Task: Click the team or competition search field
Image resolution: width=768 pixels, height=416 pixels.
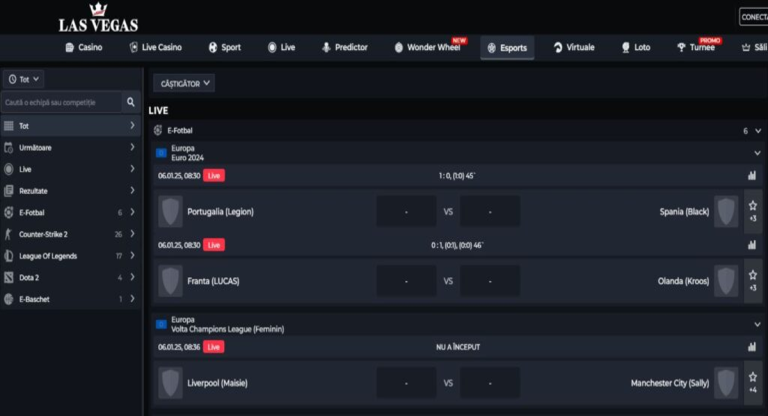Action: tap(62, 102)
